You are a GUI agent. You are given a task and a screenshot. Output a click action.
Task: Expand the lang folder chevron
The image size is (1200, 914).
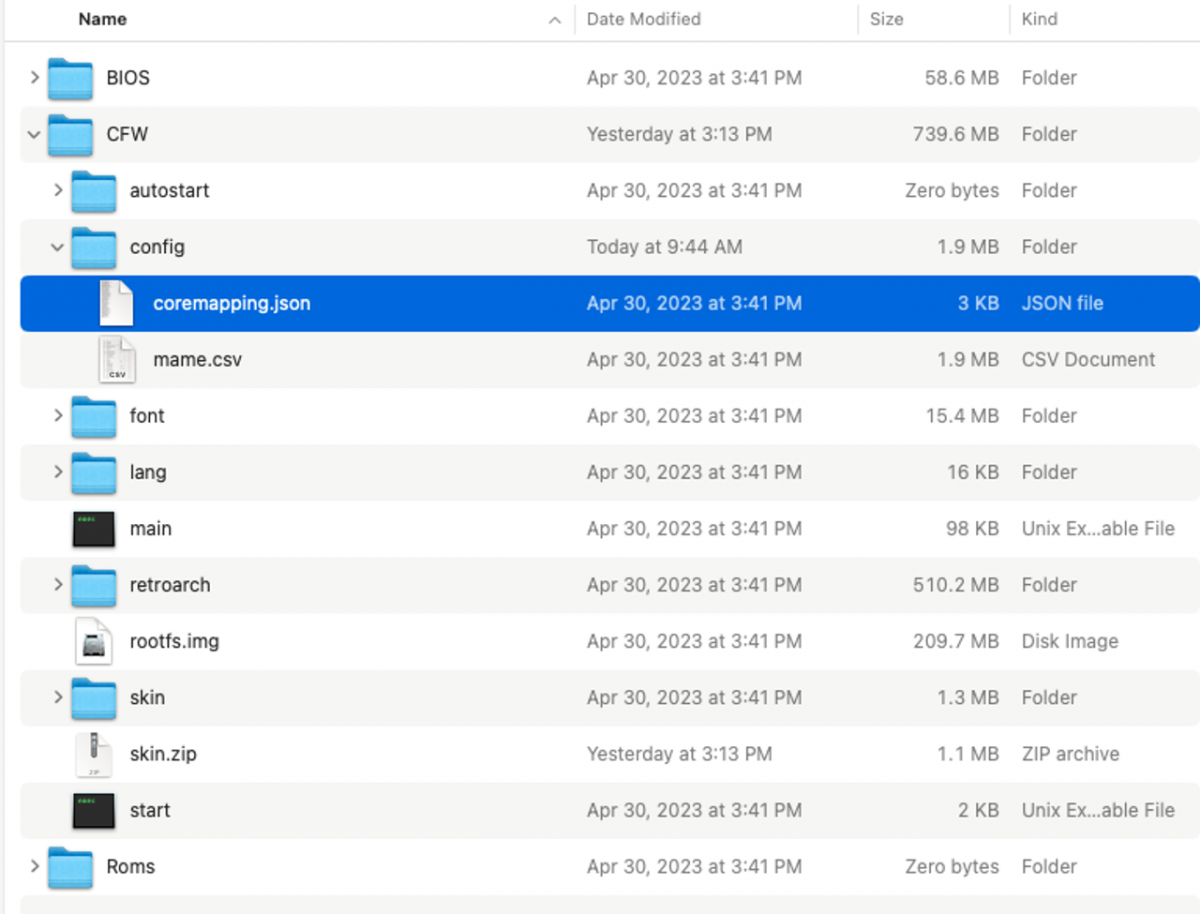pyautogui.click(x=58, y=472)
